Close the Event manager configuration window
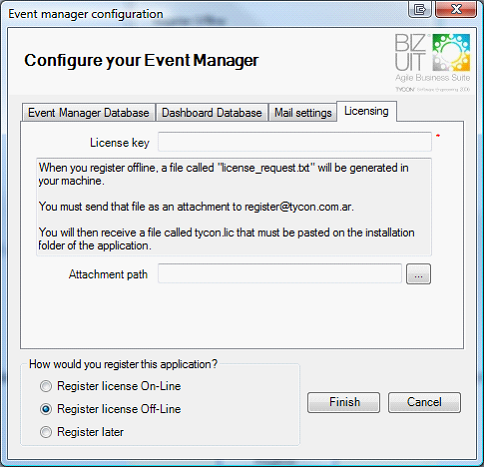 point(456,9)
